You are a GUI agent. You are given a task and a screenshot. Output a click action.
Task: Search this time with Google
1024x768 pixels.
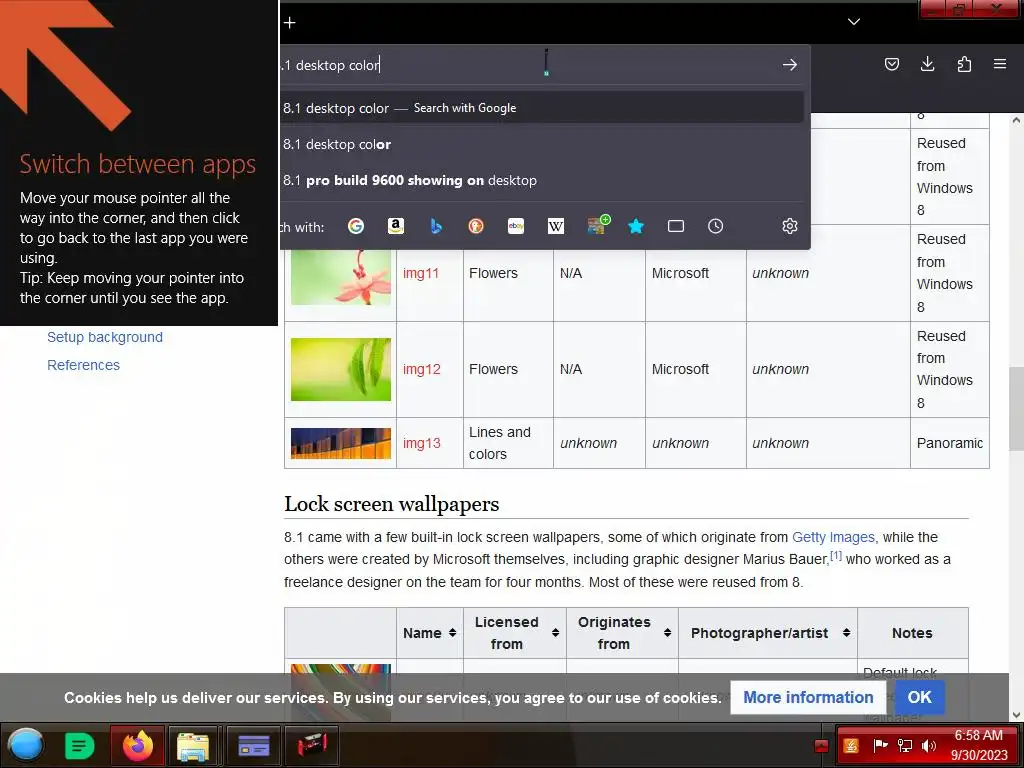point(356,227)
